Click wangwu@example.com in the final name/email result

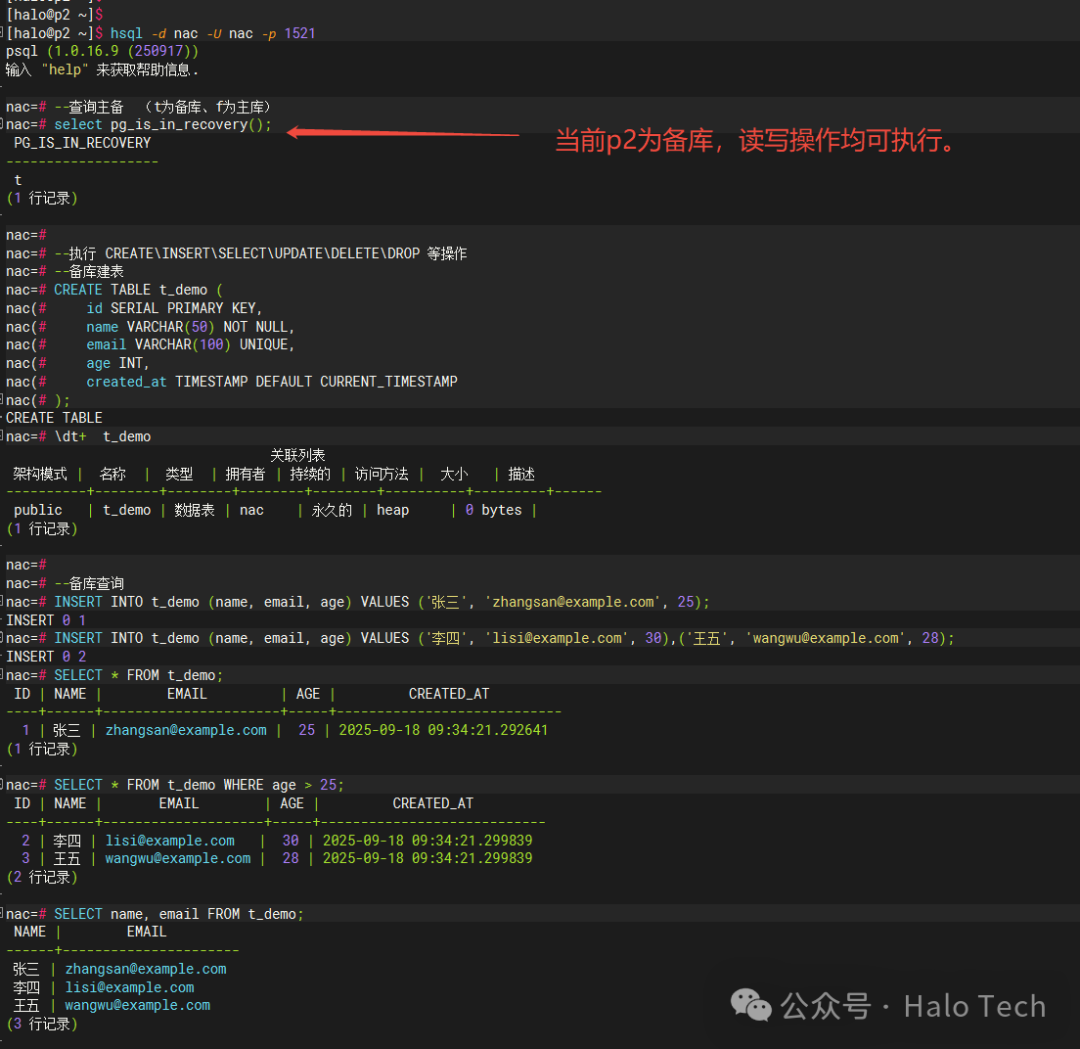click(x=138, y=1006)
